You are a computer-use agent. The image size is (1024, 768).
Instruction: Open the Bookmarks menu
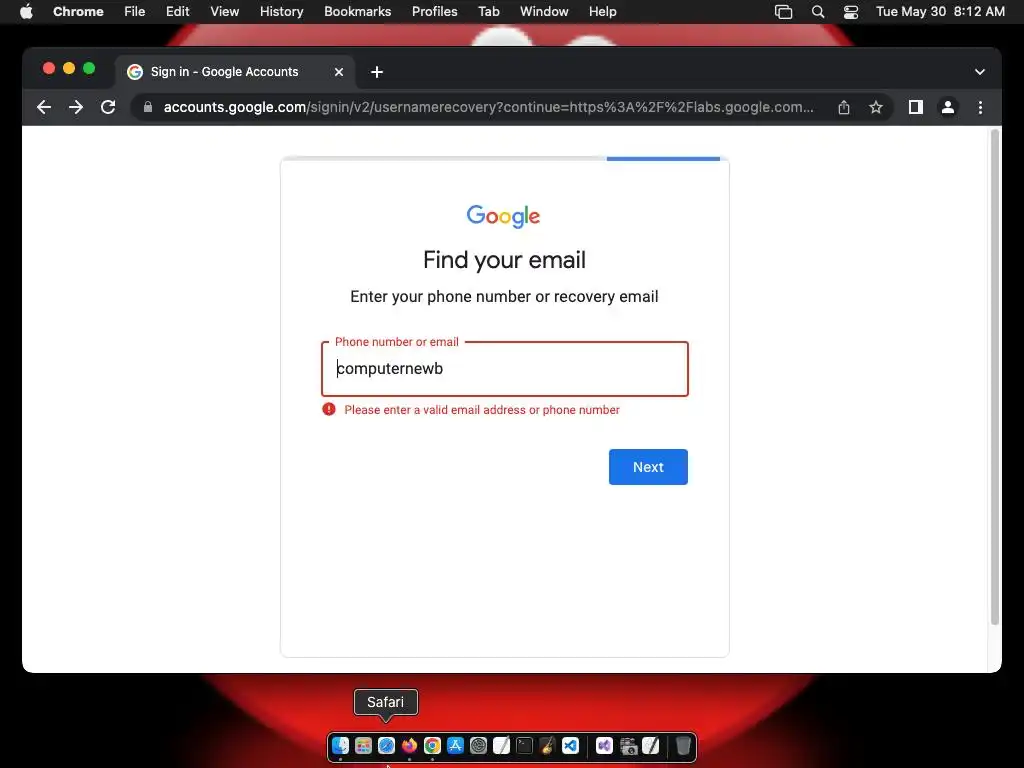pyautogui.click(x=357, y=11)
